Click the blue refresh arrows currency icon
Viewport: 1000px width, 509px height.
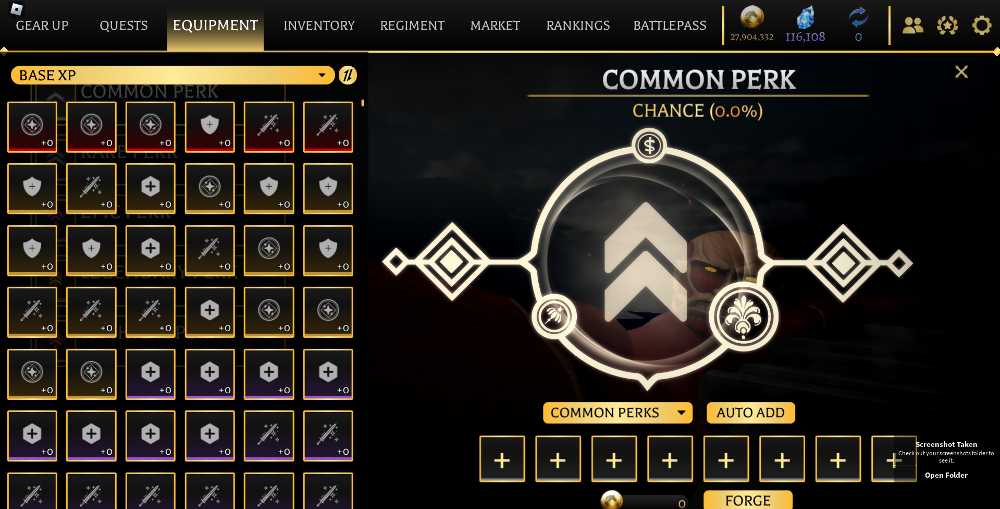click(858, 17)
